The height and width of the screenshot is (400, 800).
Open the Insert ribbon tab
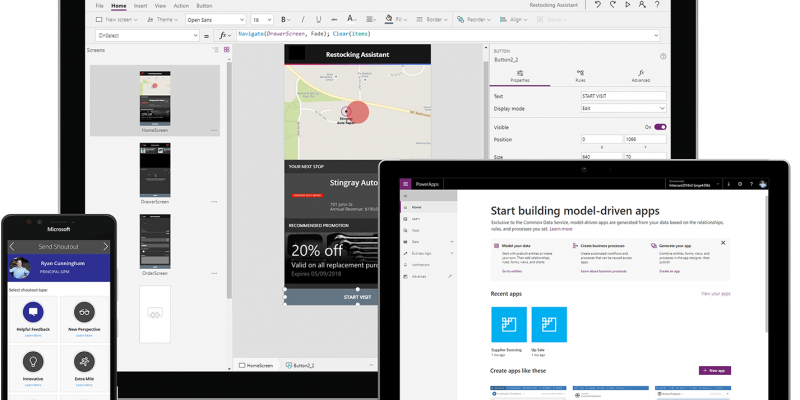[140, 6]
